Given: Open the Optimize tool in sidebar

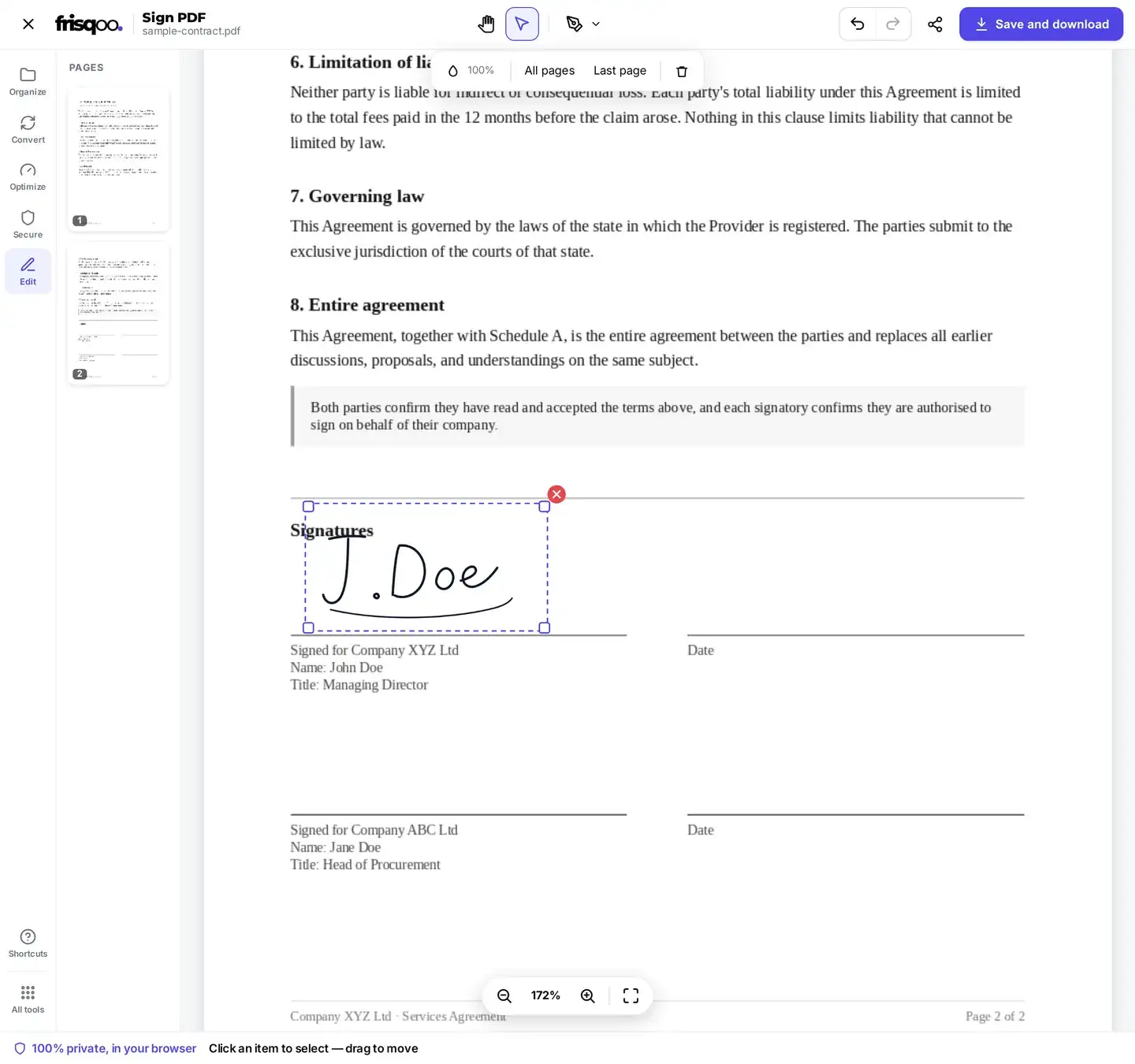Looking at the screenshot, I should pyautogui.click(x=28, y=177).
